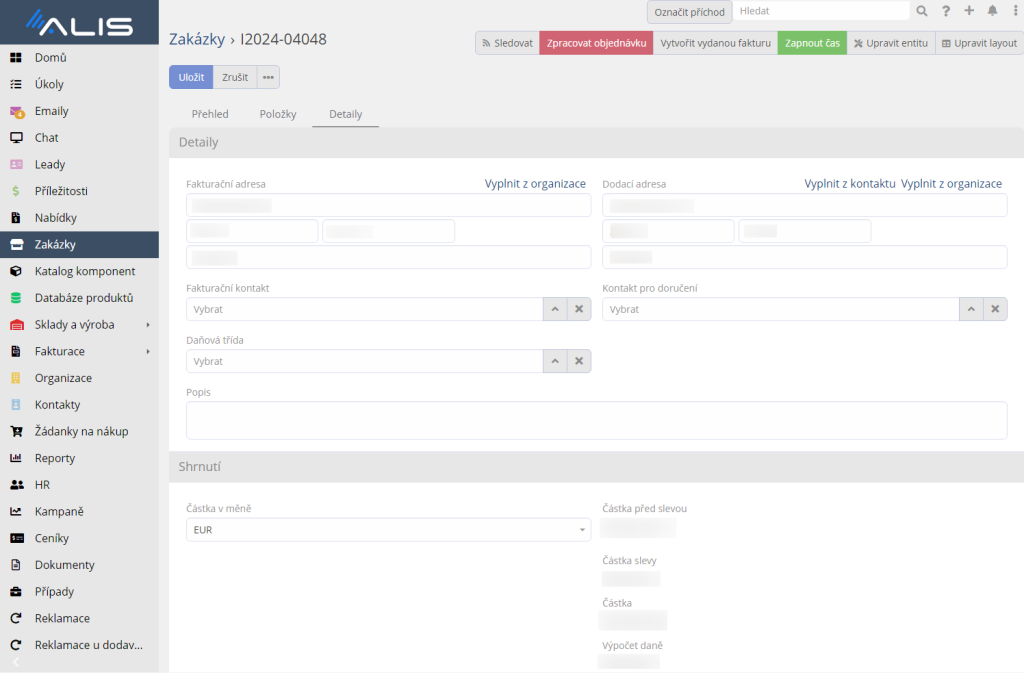The image size is (1024, 673).
Task: Open the top-right vertical dots menu
Action: (x=1013, y=11)
